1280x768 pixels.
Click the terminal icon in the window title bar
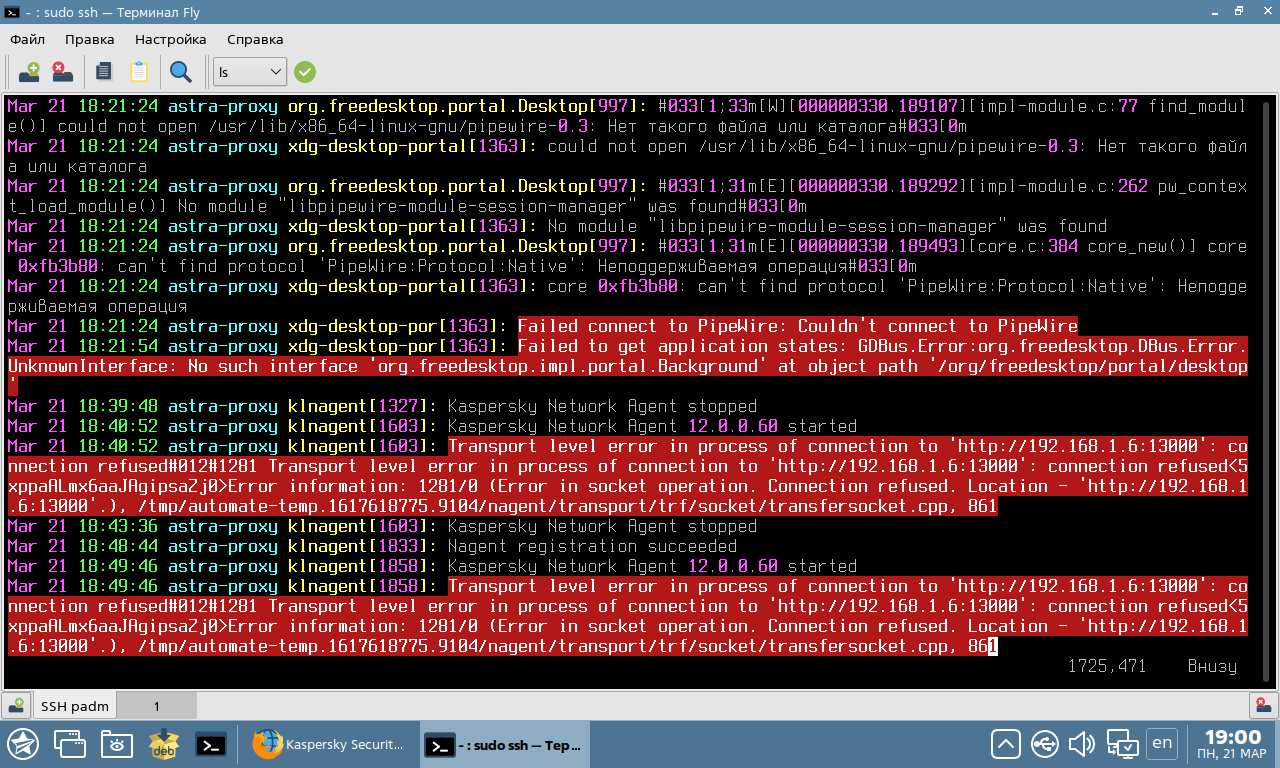[12, 11]
